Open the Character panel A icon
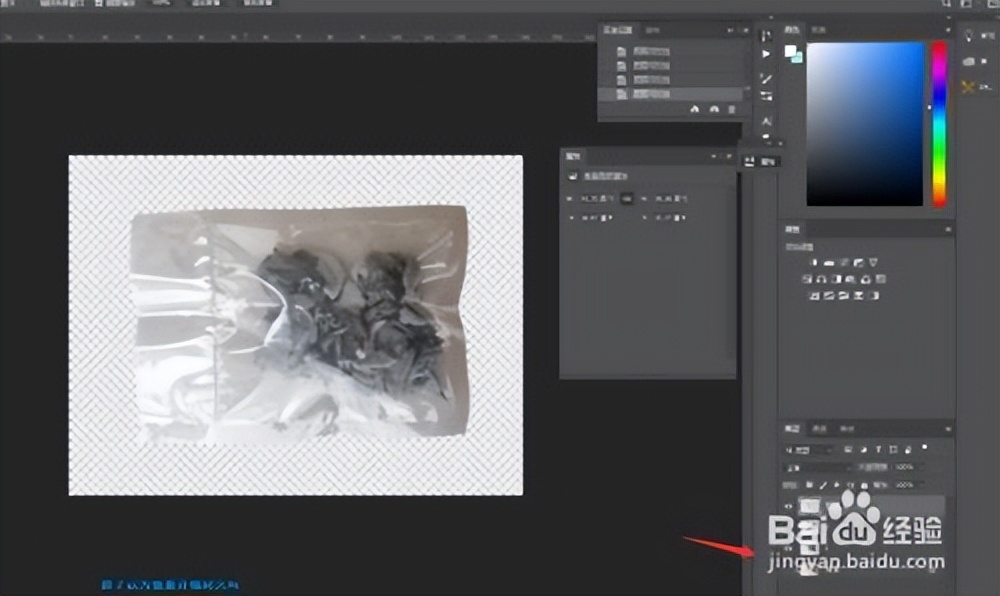Screen dimensions: 1000x596 (x=767, y=121)
